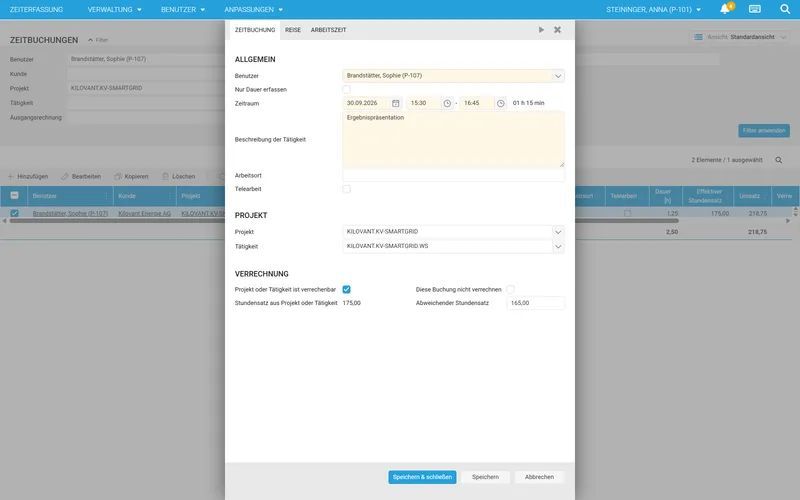Check Diese Buchung nicht verrechnen
Screen dimensions: 800x500
tap(510, 289)
